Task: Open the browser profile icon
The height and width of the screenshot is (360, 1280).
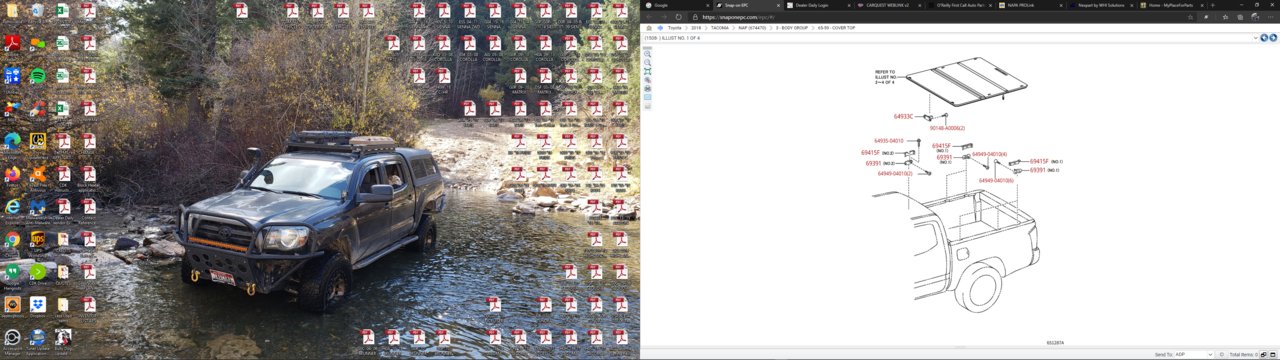Action: click(x=1255, y=17)
